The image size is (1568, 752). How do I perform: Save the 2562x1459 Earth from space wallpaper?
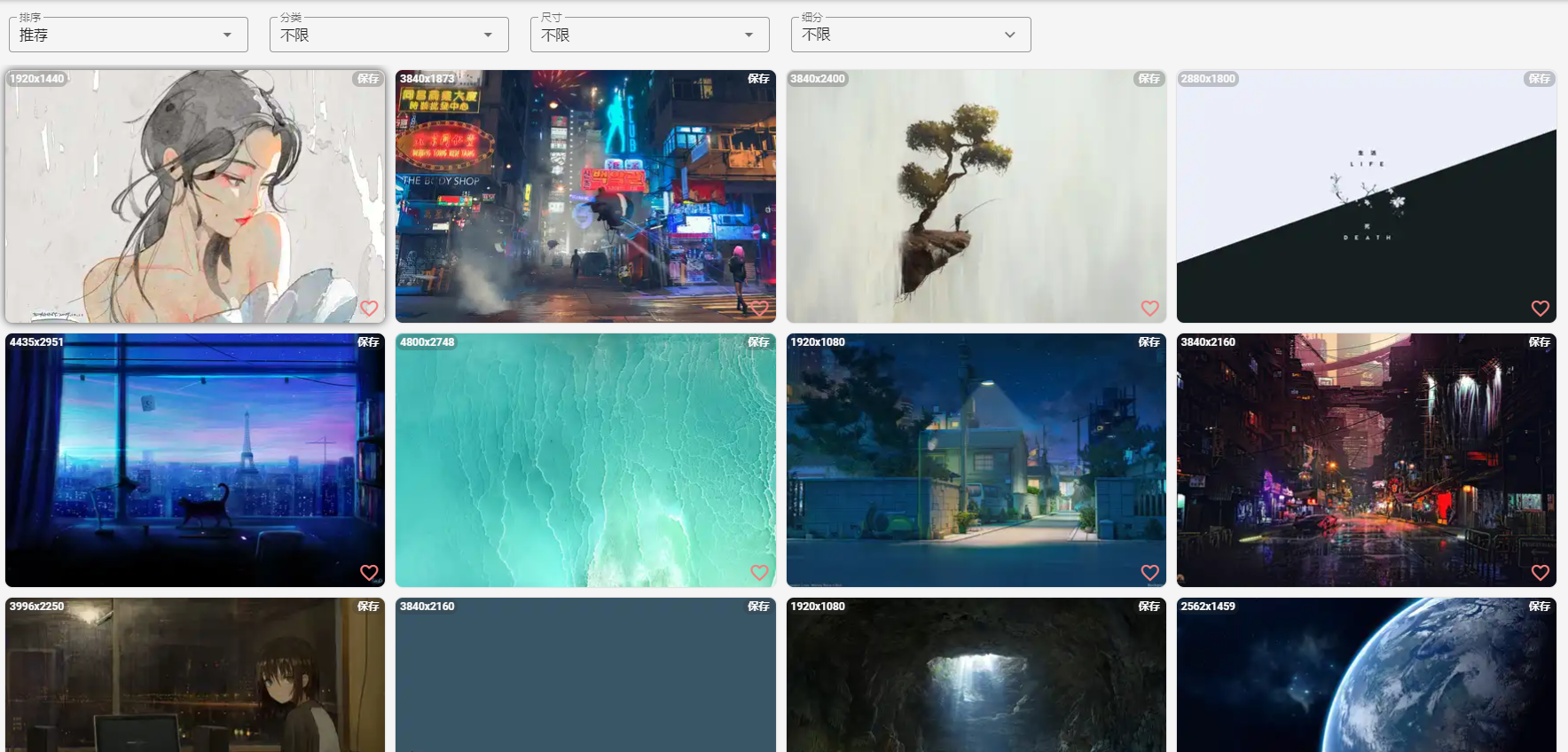(x=1539, y=607)
